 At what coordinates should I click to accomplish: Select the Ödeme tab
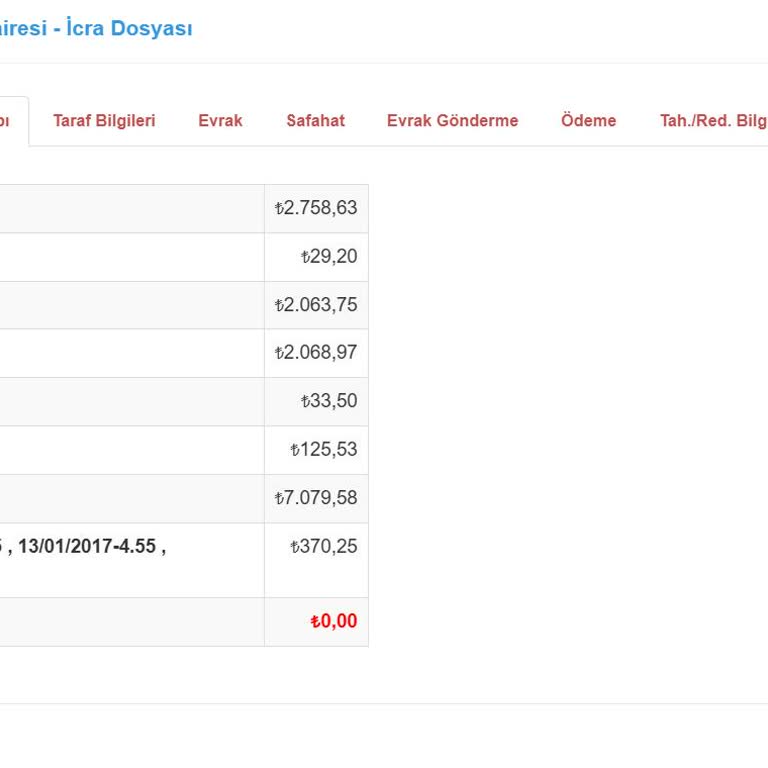(588, 121)
